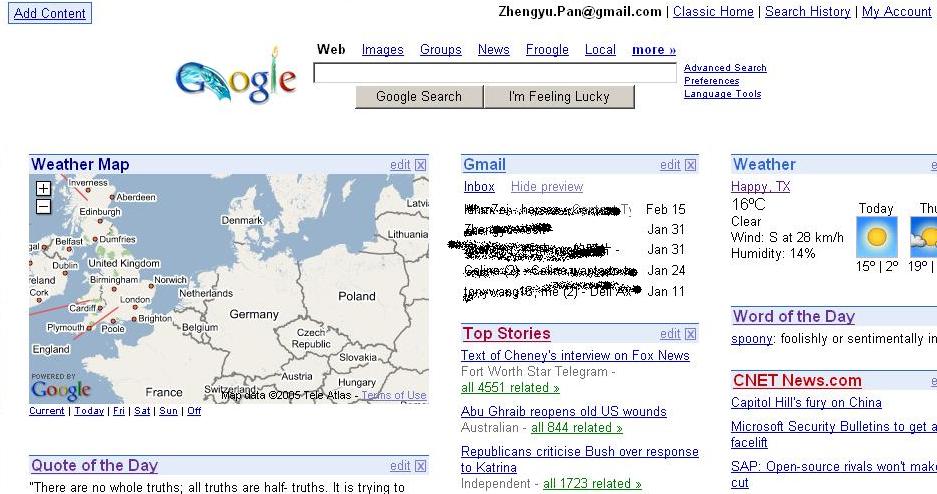Focus the Google search input box
The width and height of the screenshot is (937, 494).
coord(495,73)
